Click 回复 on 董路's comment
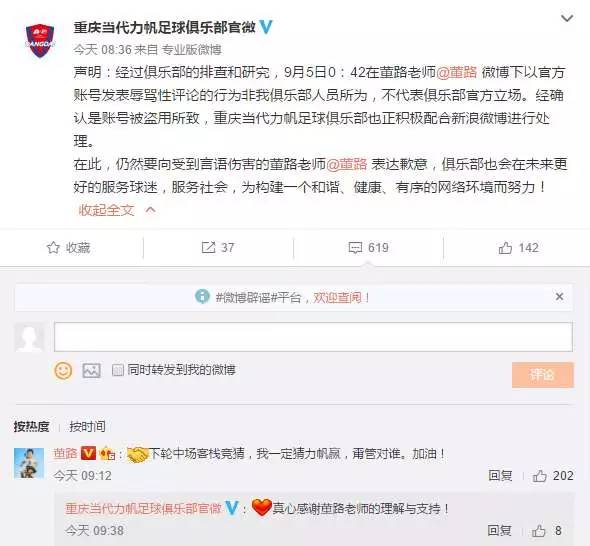 [x=500, y=476]
